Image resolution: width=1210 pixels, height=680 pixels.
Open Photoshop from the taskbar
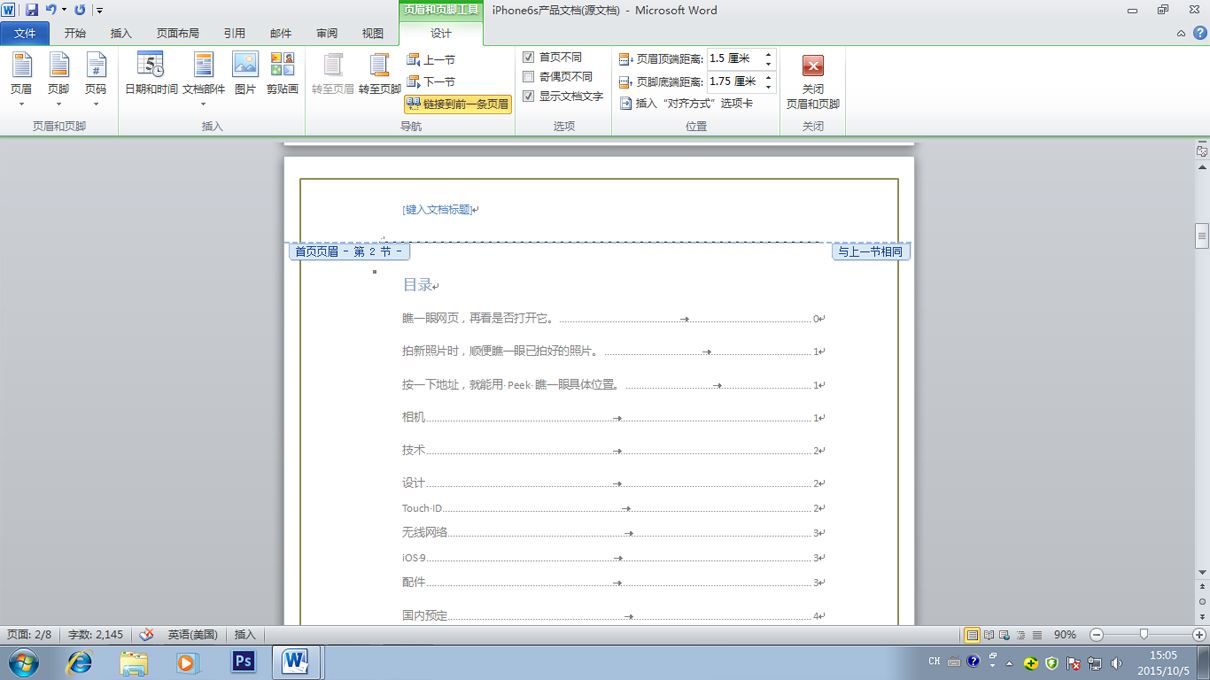243,662
